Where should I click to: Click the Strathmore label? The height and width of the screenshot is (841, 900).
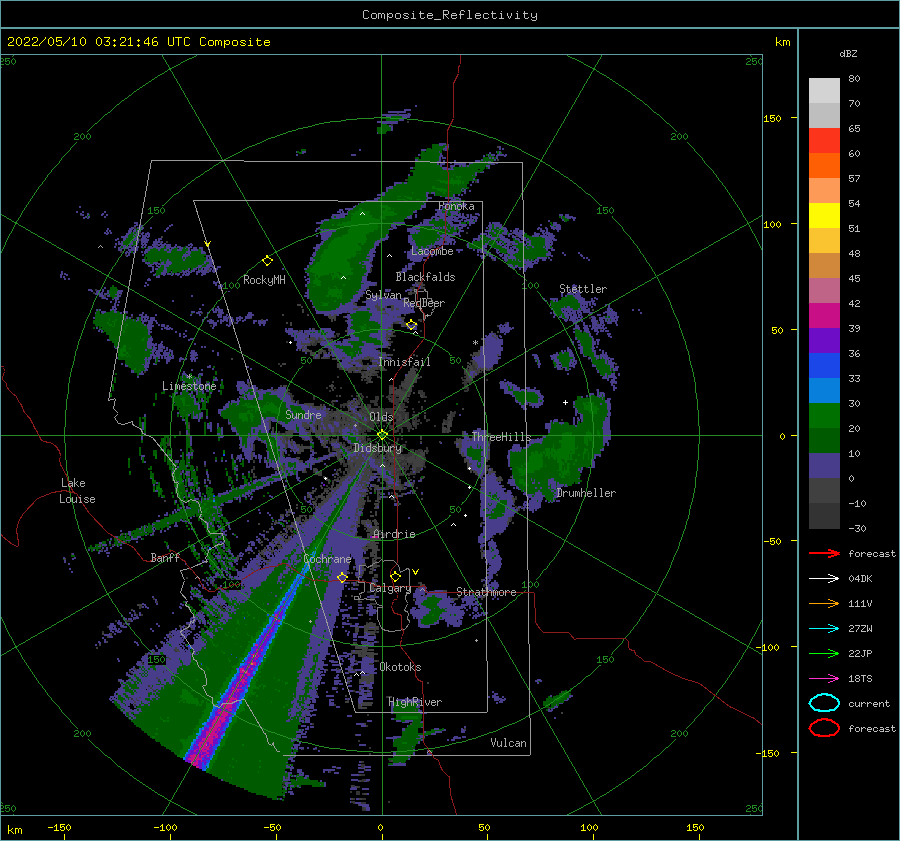point(486,592)
